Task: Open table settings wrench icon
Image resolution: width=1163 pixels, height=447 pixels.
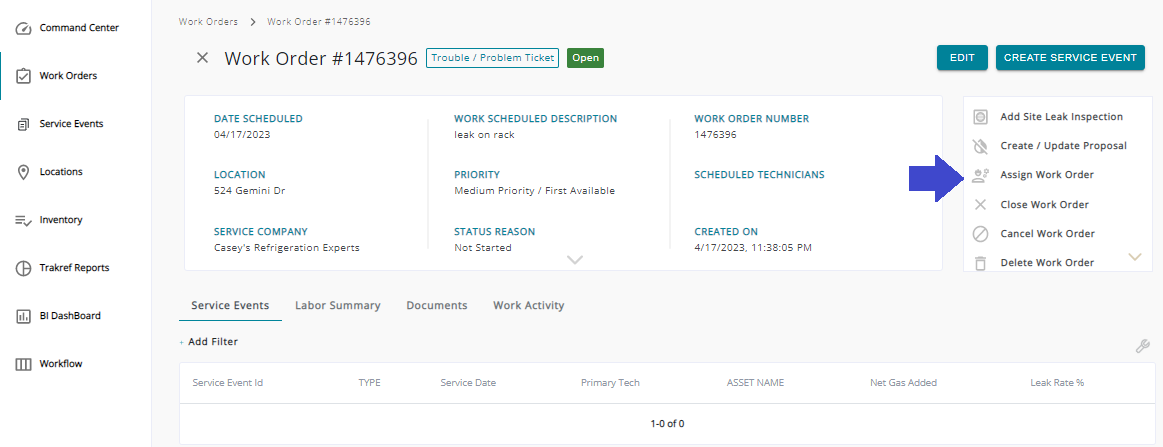Action: coord(1142,346)
